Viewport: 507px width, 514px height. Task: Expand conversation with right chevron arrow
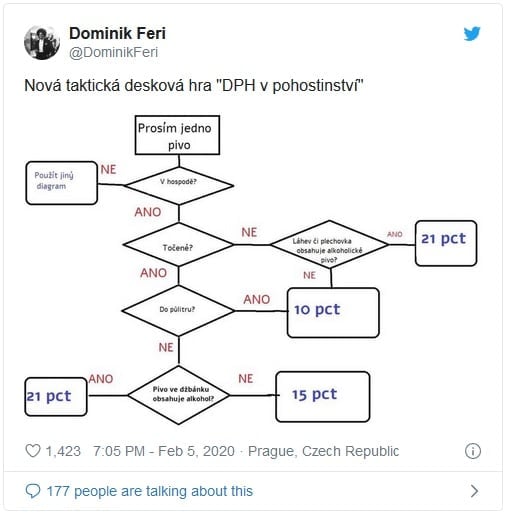click(x=474, y=491)
